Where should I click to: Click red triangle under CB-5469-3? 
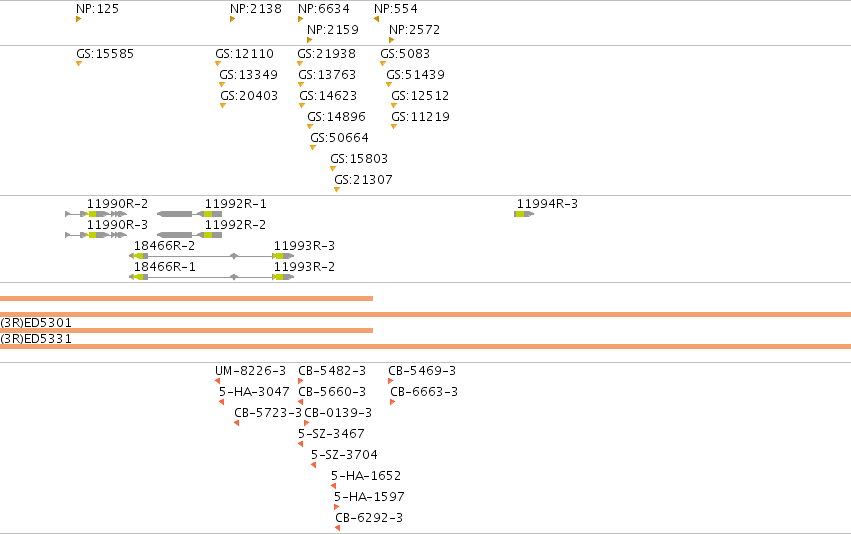[x=390, y=381]
